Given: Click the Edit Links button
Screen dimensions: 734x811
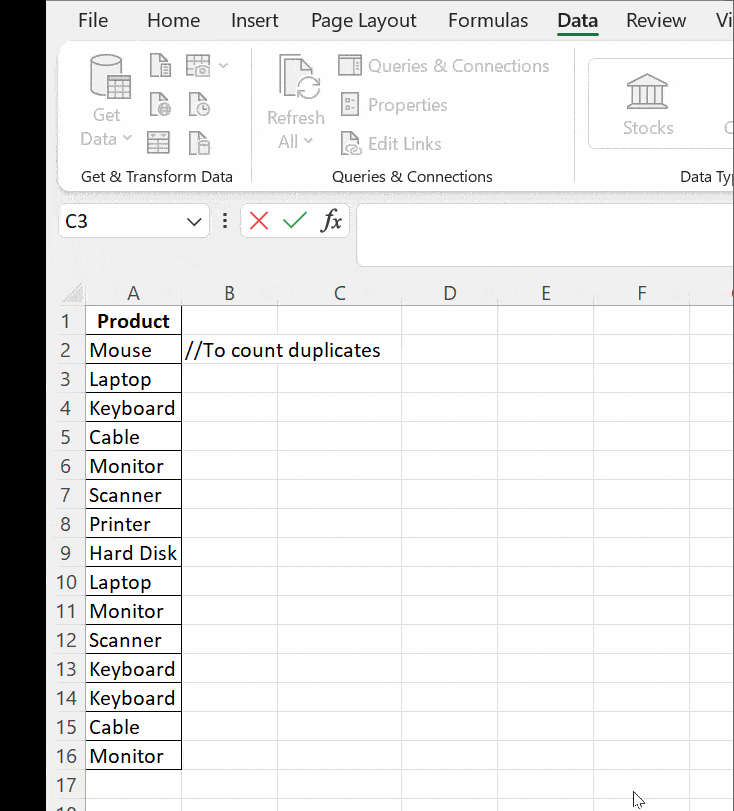Looking at the screenshot, I should coord(391,143).
